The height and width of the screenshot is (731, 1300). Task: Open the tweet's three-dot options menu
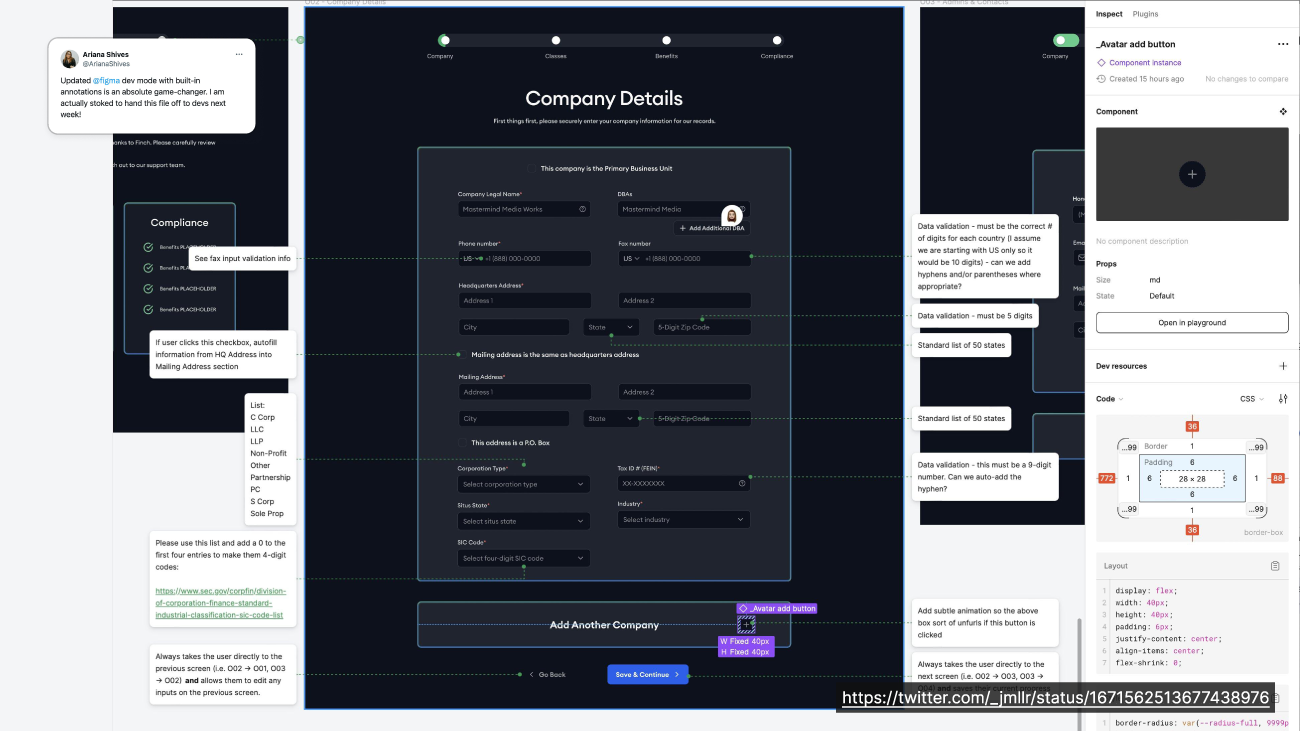[x=239, y=54]
